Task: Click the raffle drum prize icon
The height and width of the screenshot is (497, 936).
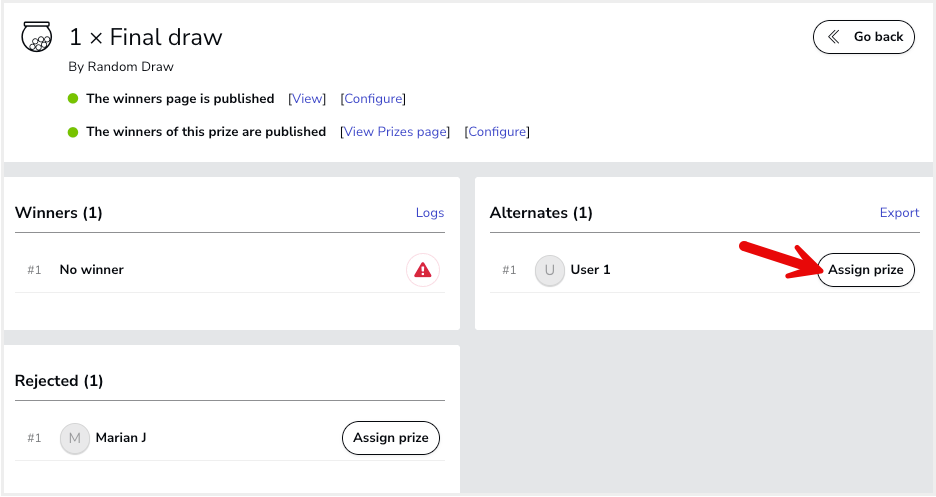Action: [x=37, y=37]
